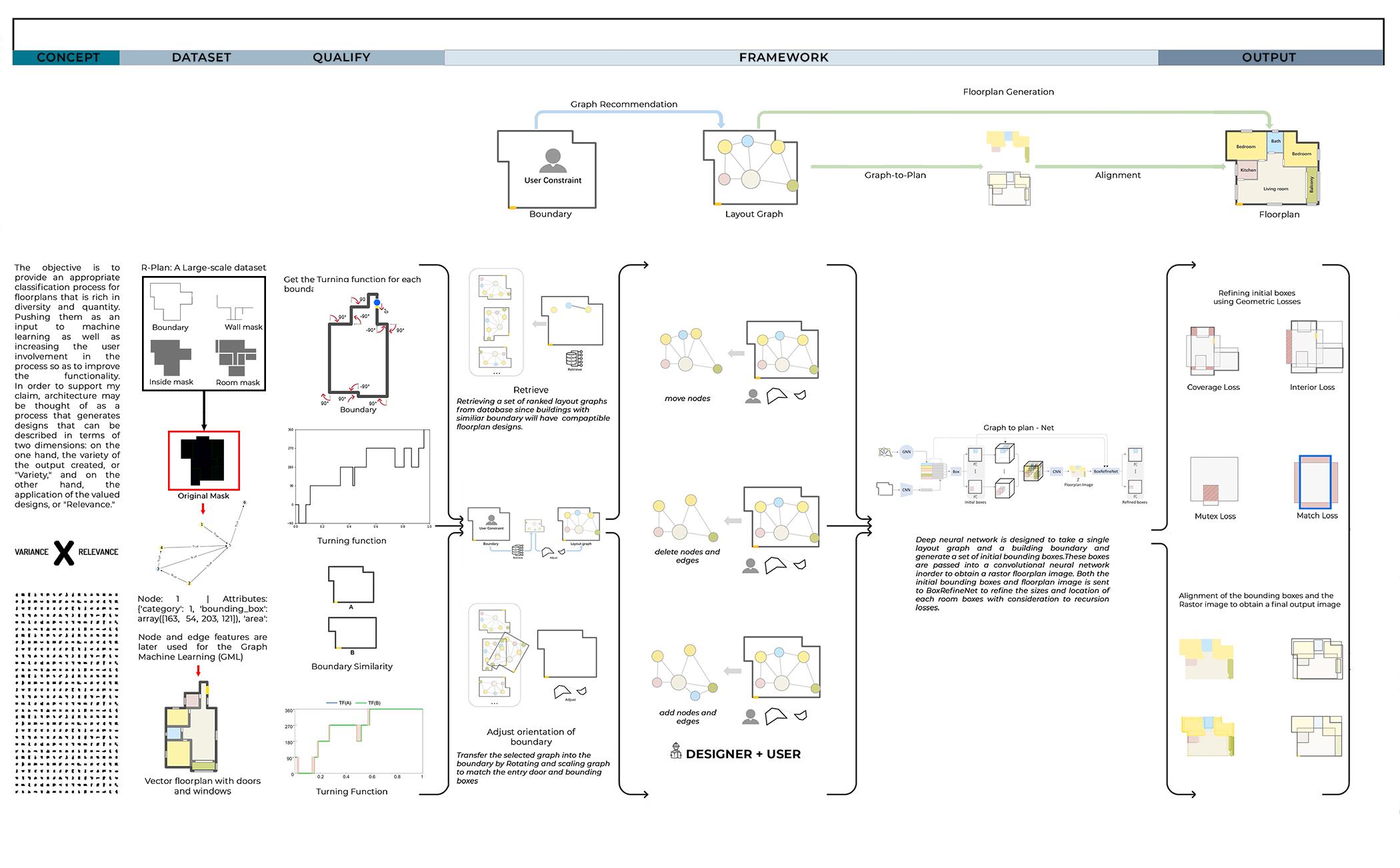
Task: Click the GNN node in Graph to plan Net
Action: [906, 452]
